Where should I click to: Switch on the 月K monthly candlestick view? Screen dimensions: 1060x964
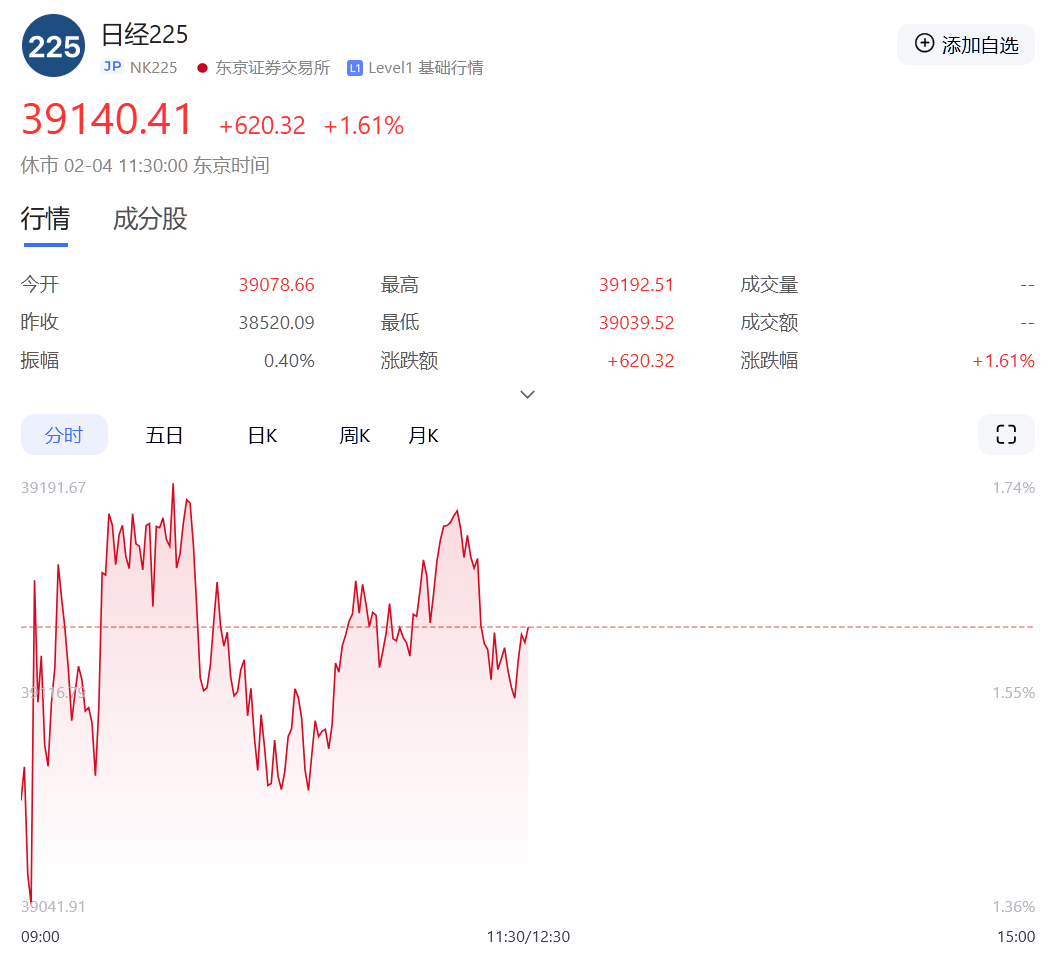422,434
